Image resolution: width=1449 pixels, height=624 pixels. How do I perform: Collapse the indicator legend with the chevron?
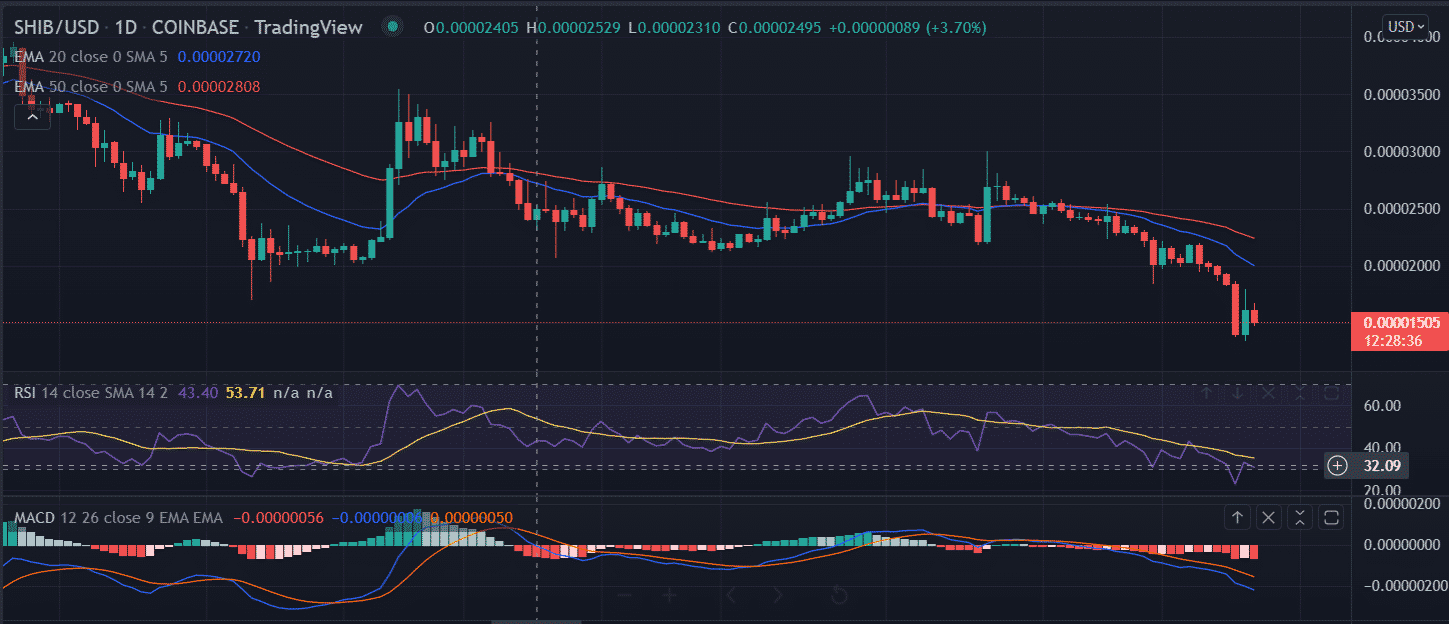(x=32, y=118)
